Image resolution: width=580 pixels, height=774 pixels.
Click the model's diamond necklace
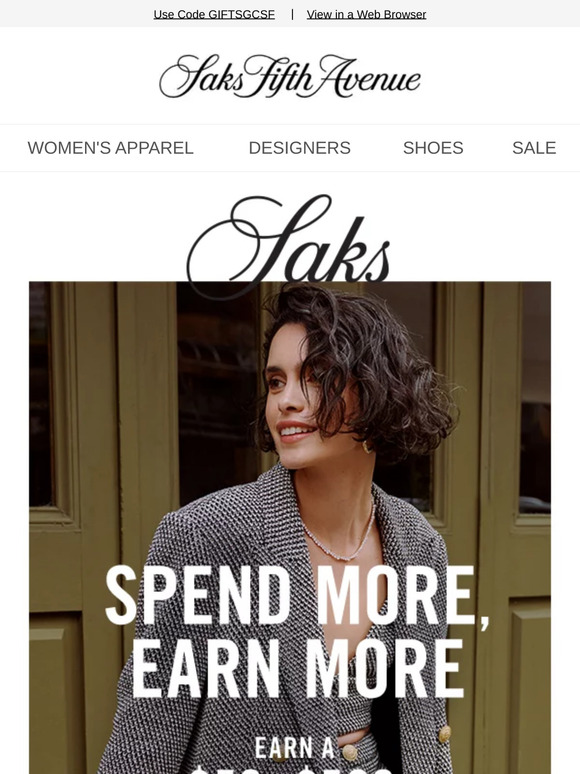(x=341, y=538)
